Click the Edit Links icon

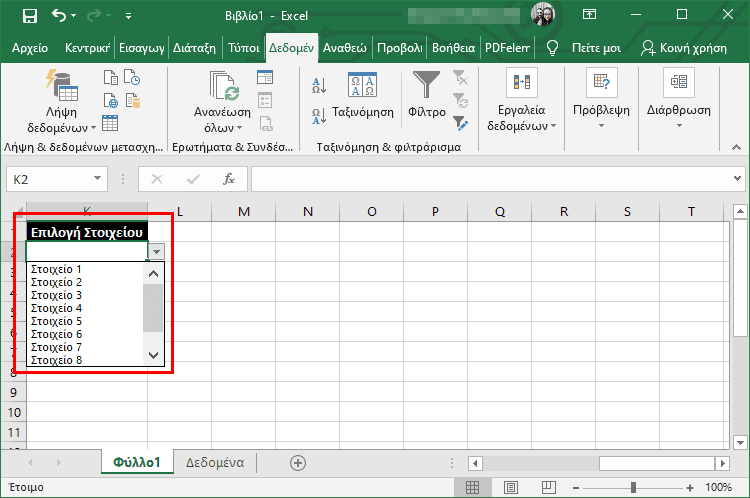click(x=266, y=123)
